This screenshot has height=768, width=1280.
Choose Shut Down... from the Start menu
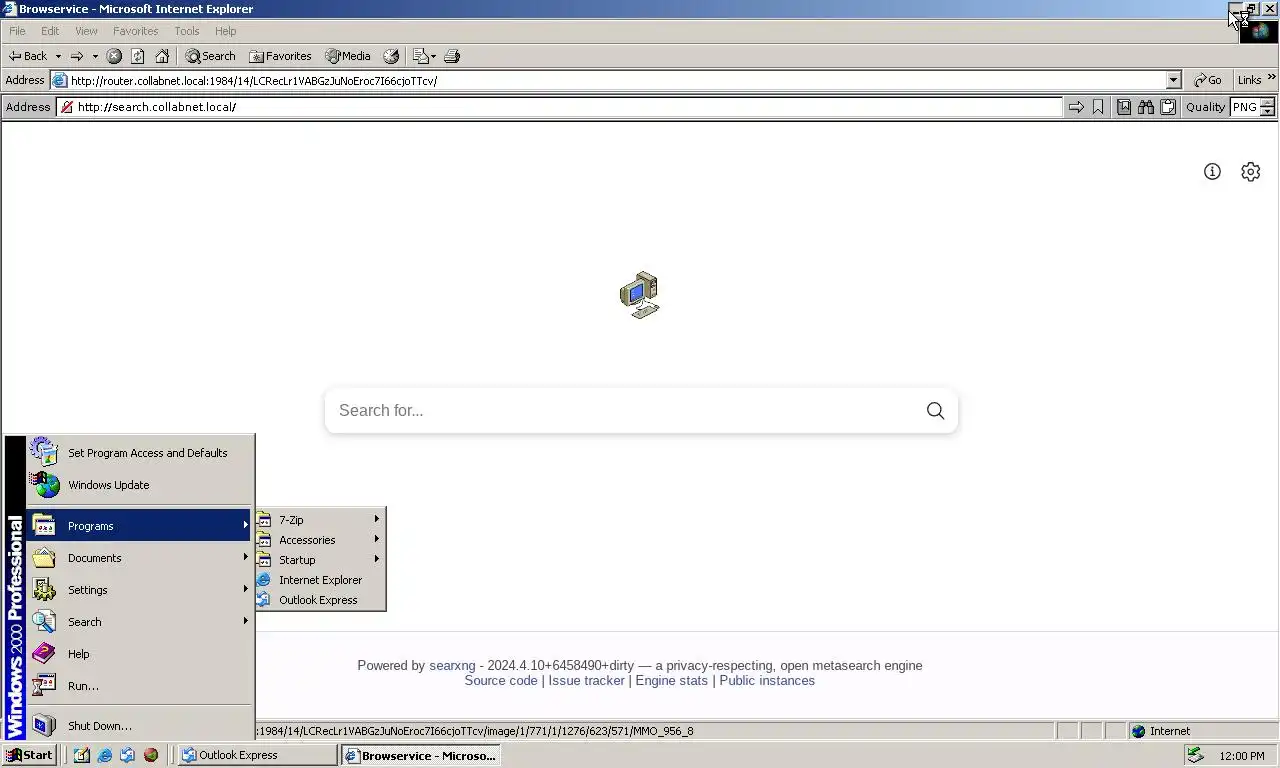[x=140, y=726]
